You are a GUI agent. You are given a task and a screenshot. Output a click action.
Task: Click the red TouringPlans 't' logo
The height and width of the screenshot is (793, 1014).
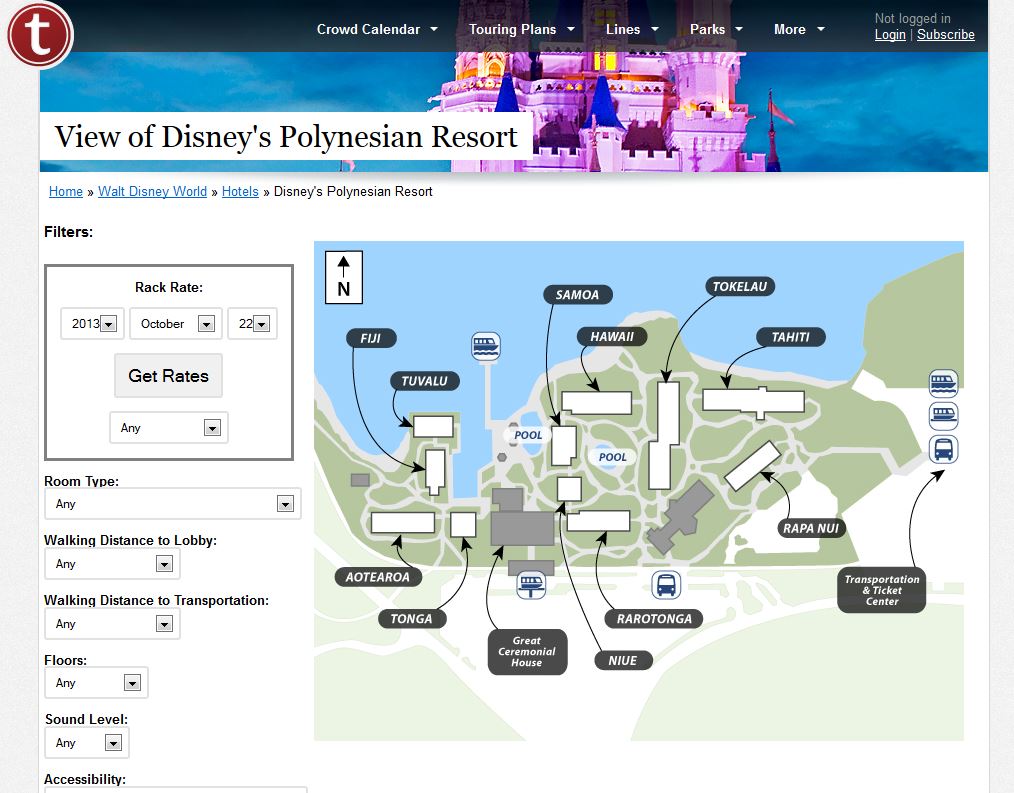(39, 34)
